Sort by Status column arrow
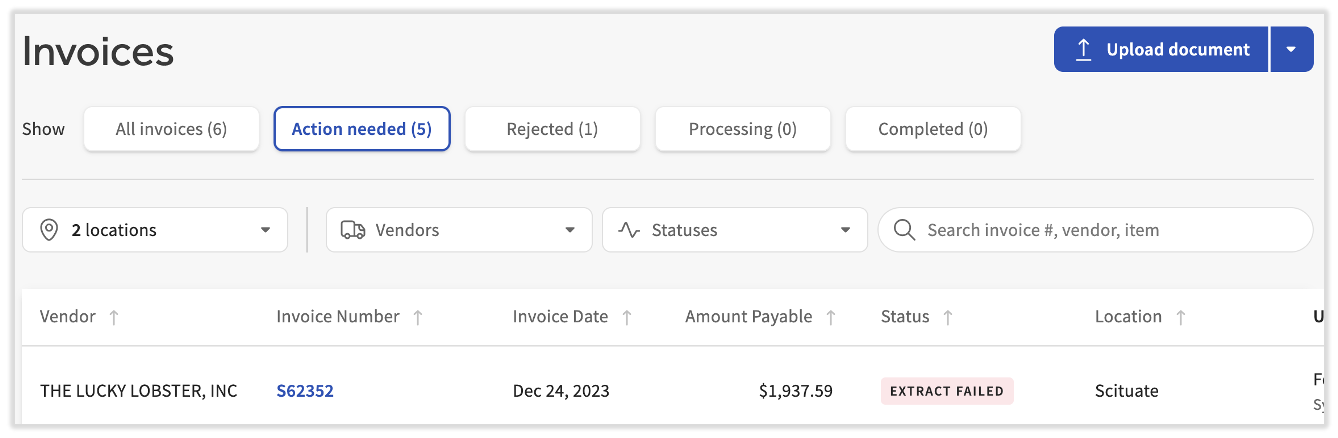Viewport: 1338px width, 438px height. pyautogui.click(x=948, y=317)
